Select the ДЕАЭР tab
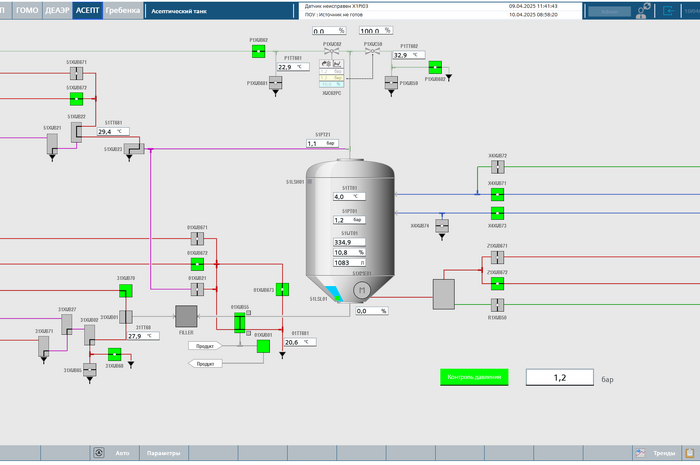 pos(57,9)
